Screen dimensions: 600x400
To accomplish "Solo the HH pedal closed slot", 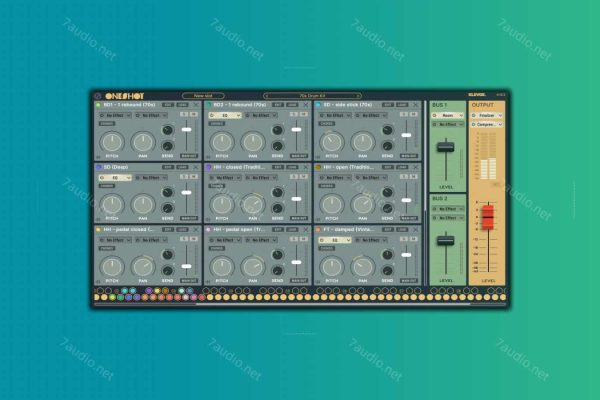I will pos(184,239).
